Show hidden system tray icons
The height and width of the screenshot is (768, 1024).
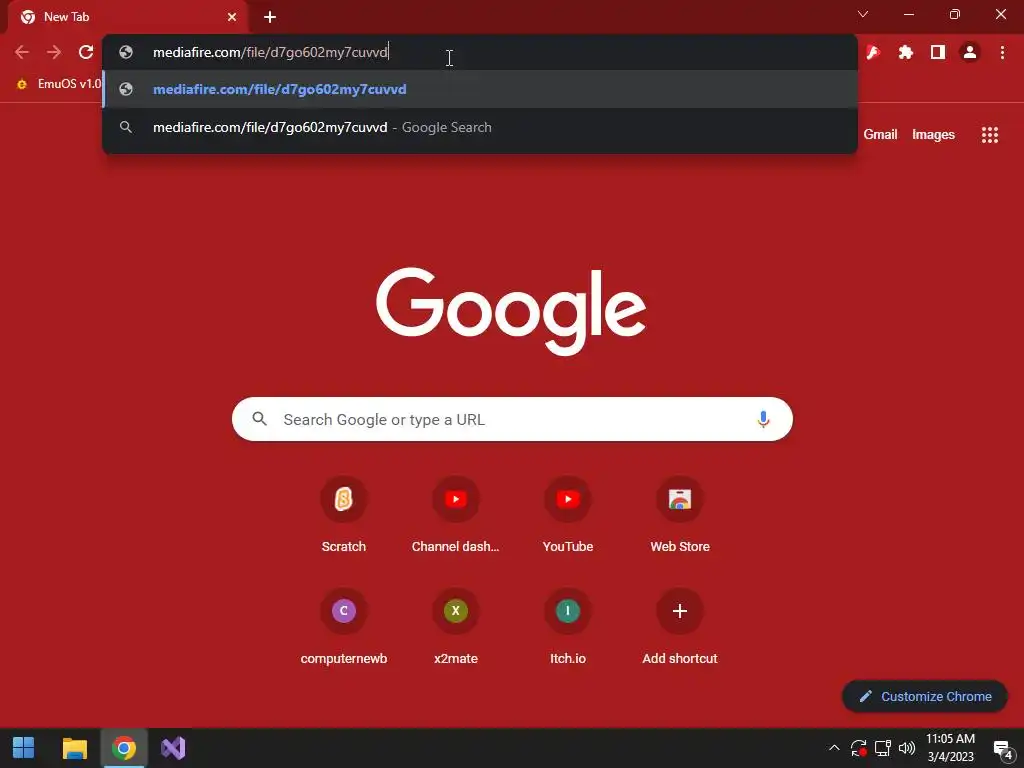(834, 748)
